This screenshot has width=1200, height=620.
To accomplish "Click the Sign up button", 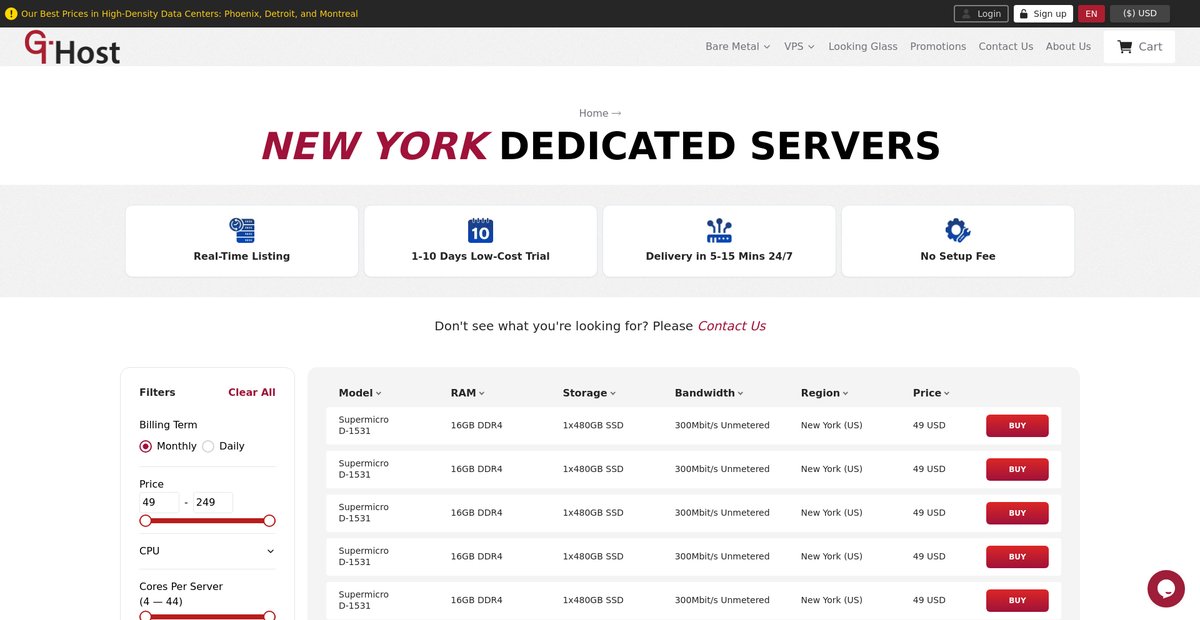I will pos(1043,14).
